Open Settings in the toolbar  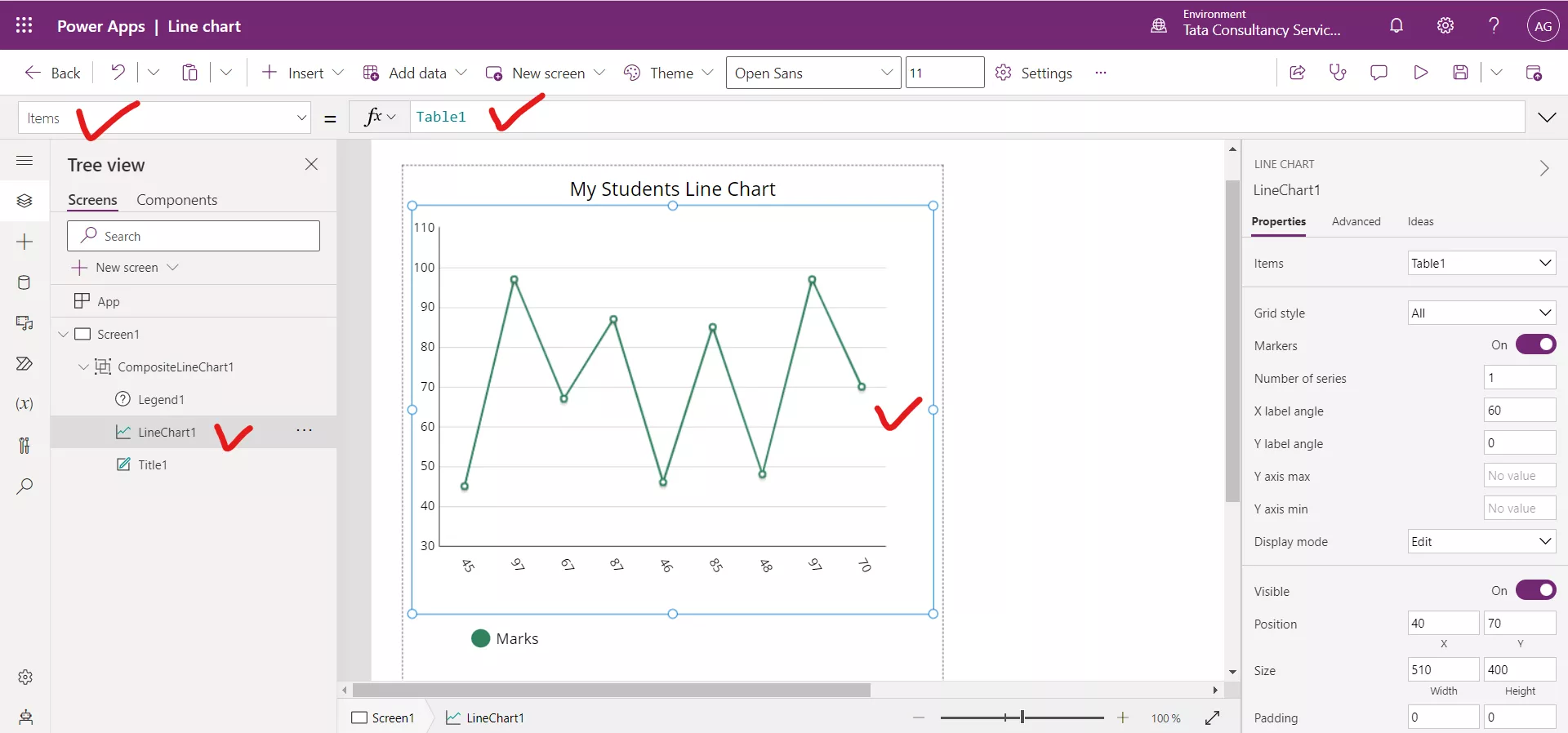click(1034, 73)
